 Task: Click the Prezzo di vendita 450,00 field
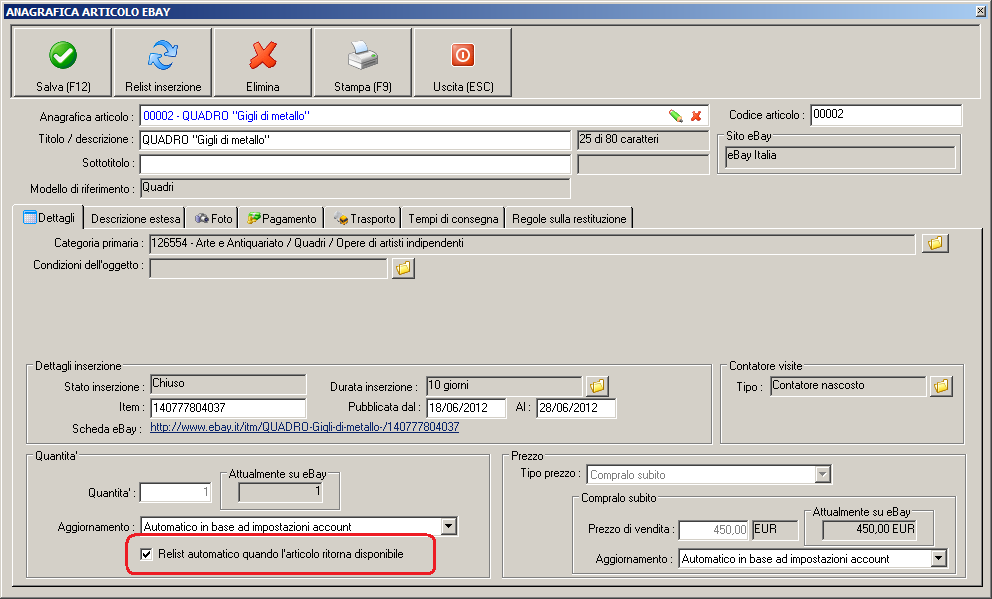(713, 529)
